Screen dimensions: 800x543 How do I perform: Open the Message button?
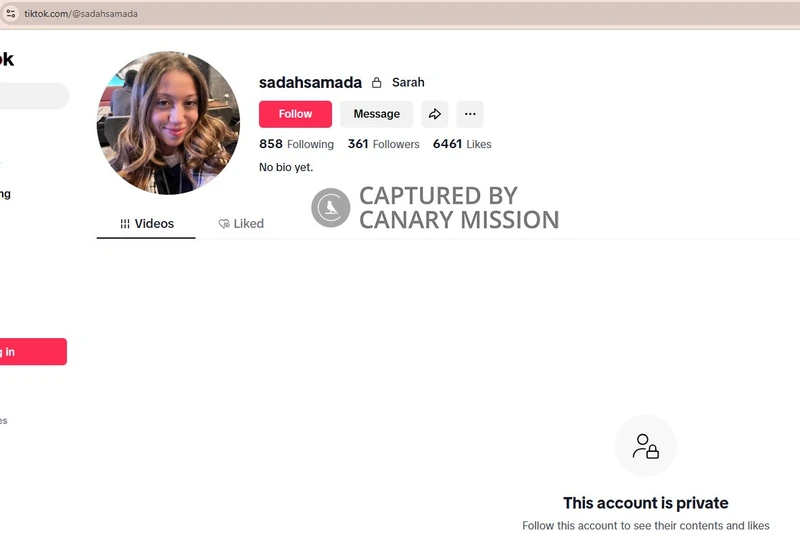(377, 114)
